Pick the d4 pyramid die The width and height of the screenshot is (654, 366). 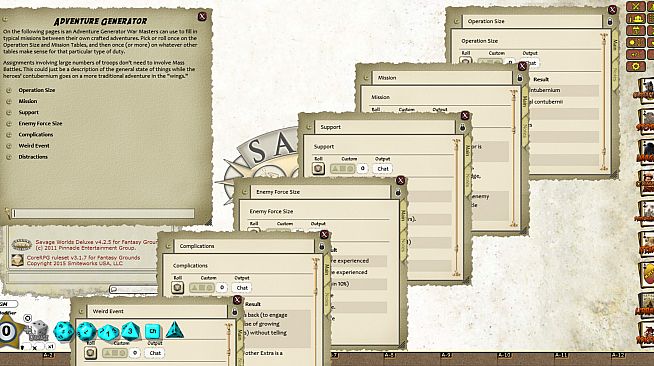tap(174, 330)
